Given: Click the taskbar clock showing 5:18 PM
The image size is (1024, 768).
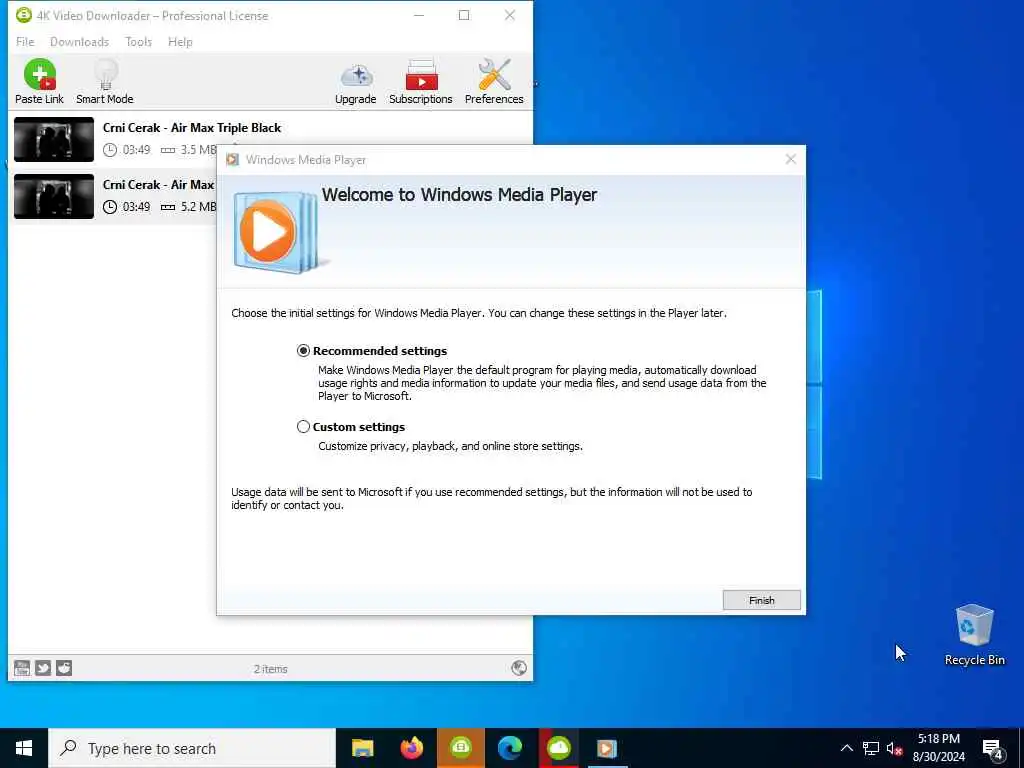Looking at the screenshot, I should click(938, 748).
